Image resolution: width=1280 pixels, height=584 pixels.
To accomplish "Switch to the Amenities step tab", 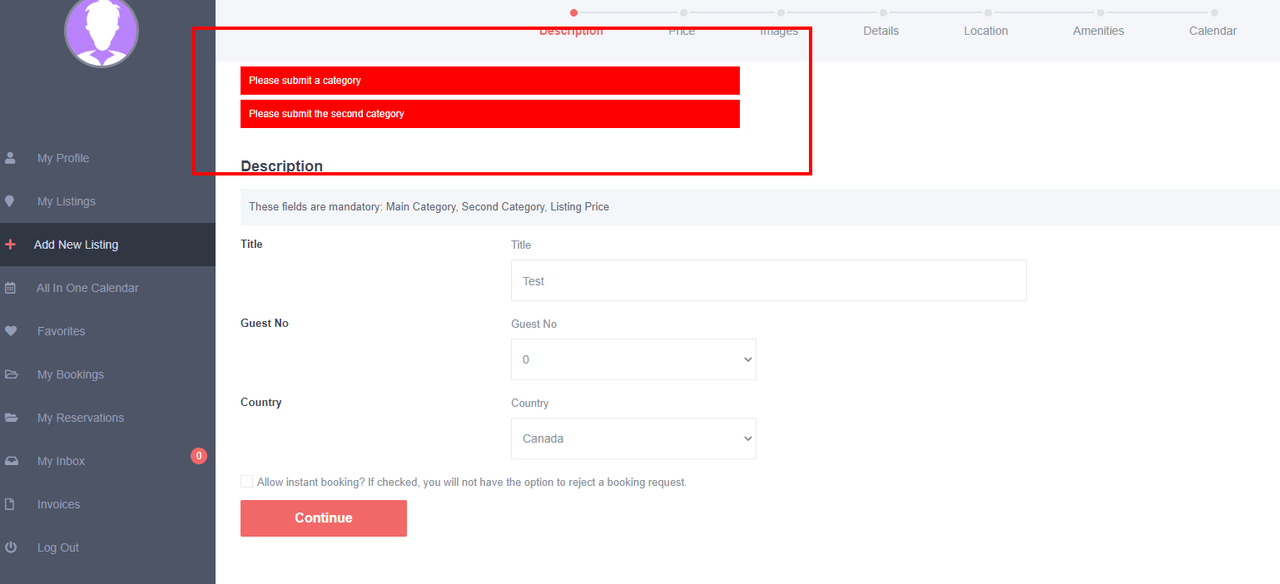I will [1099, 31].
